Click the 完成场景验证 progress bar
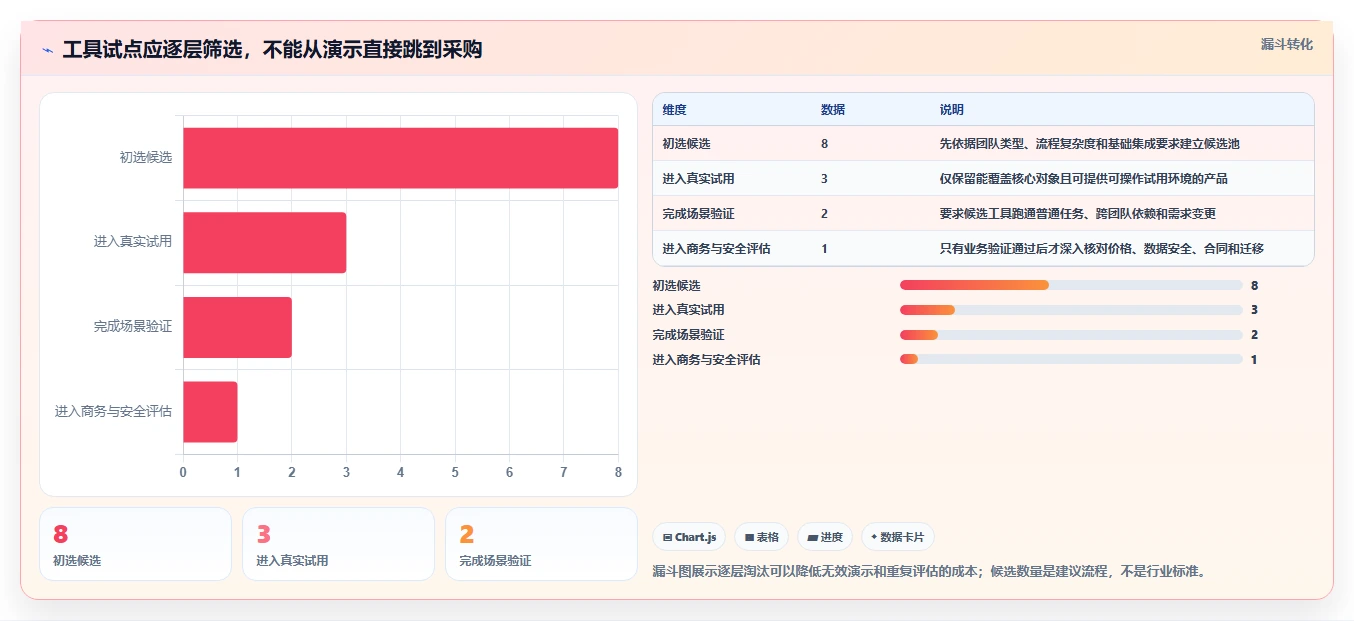Screen dimensions: 1354x621 tap(1071, 334)
